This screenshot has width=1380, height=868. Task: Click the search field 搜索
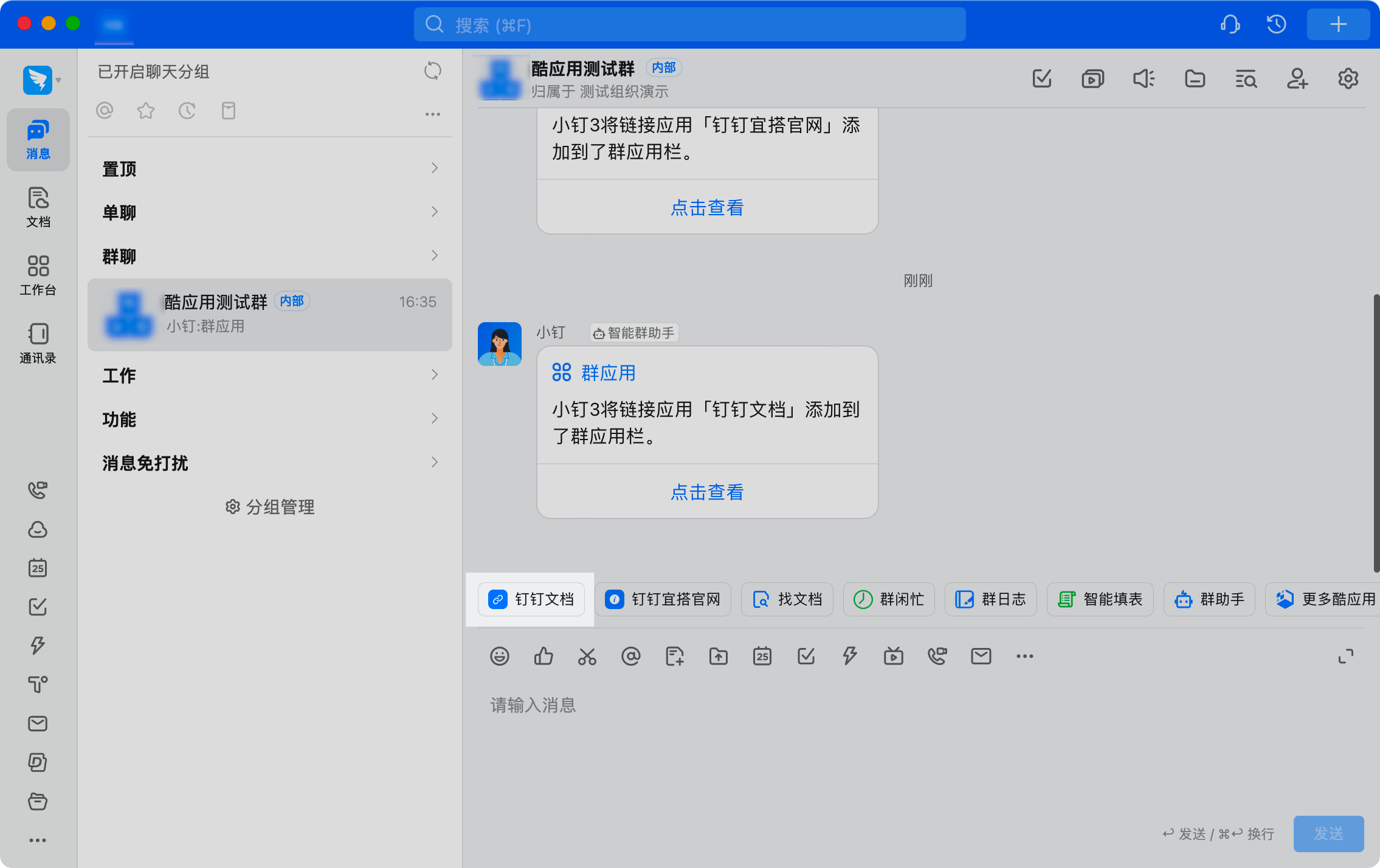click(689, 25)
